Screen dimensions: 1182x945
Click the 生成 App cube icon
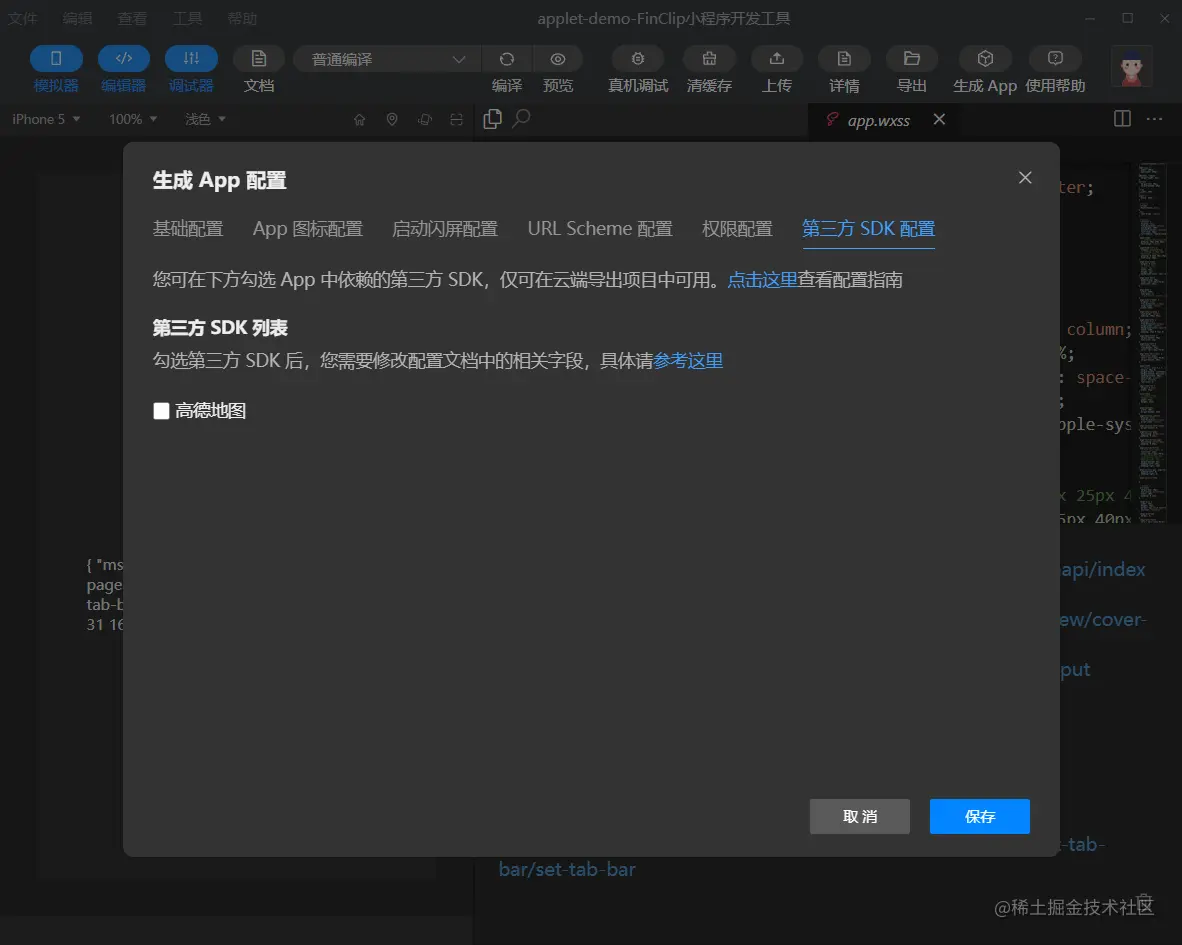(x=984, y=59)
